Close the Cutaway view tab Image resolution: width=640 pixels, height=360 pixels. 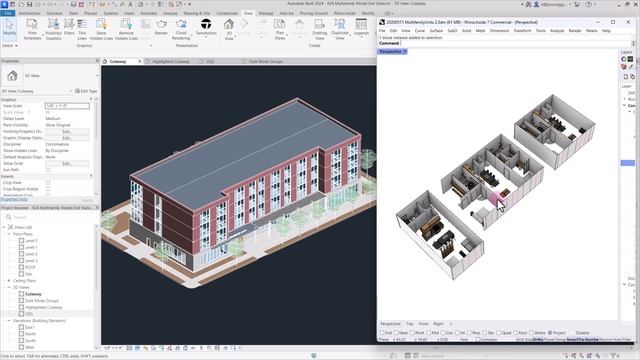click(x=140, y=61)
